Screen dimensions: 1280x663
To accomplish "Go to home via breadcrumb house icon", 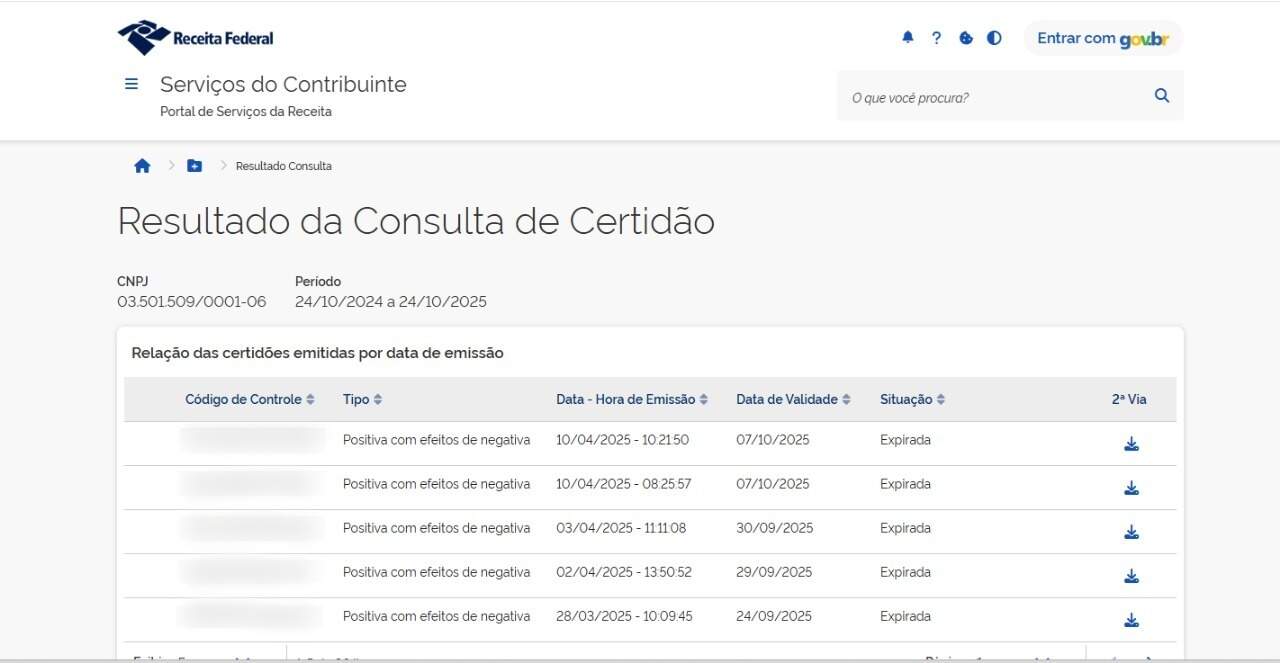I will tap(142, 166).
